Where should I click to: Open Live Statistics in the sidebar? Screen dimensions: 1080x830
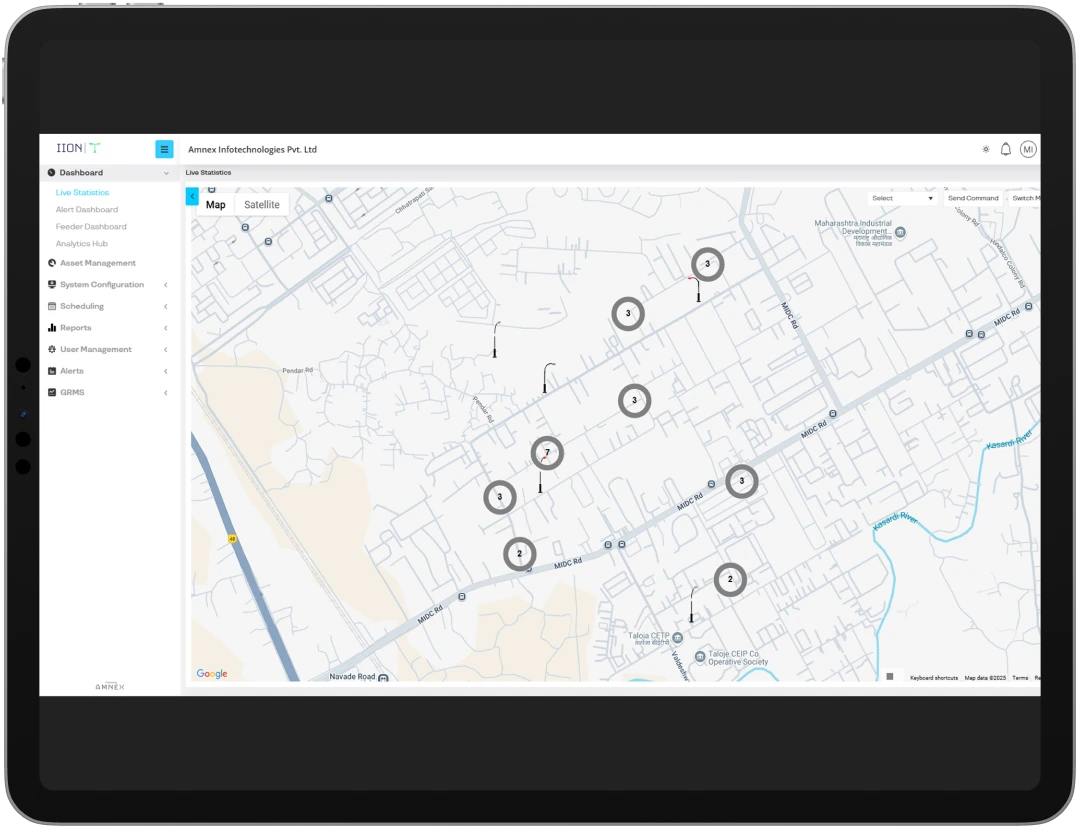(82, 193)
